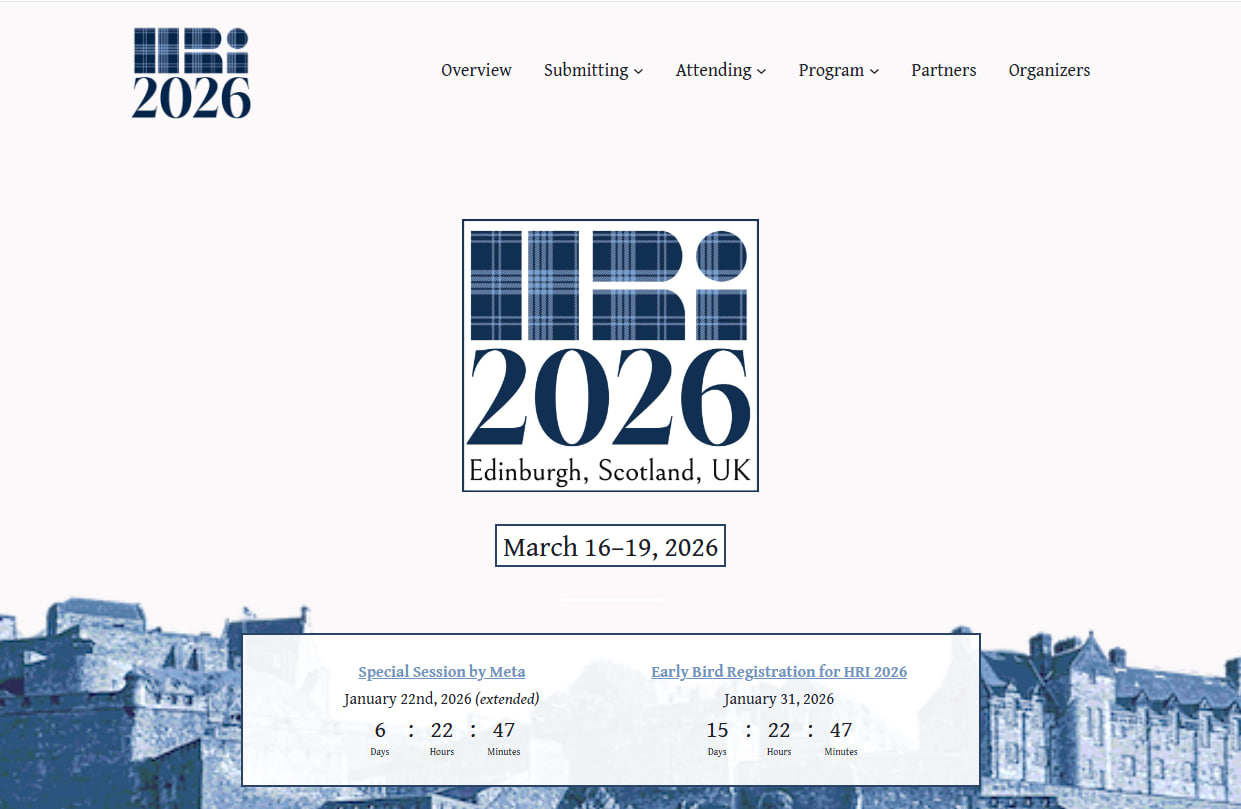This screenshot has width=1241, height=809.
Task: Navigate to the Organizers page
Action: coord(1049,70)
